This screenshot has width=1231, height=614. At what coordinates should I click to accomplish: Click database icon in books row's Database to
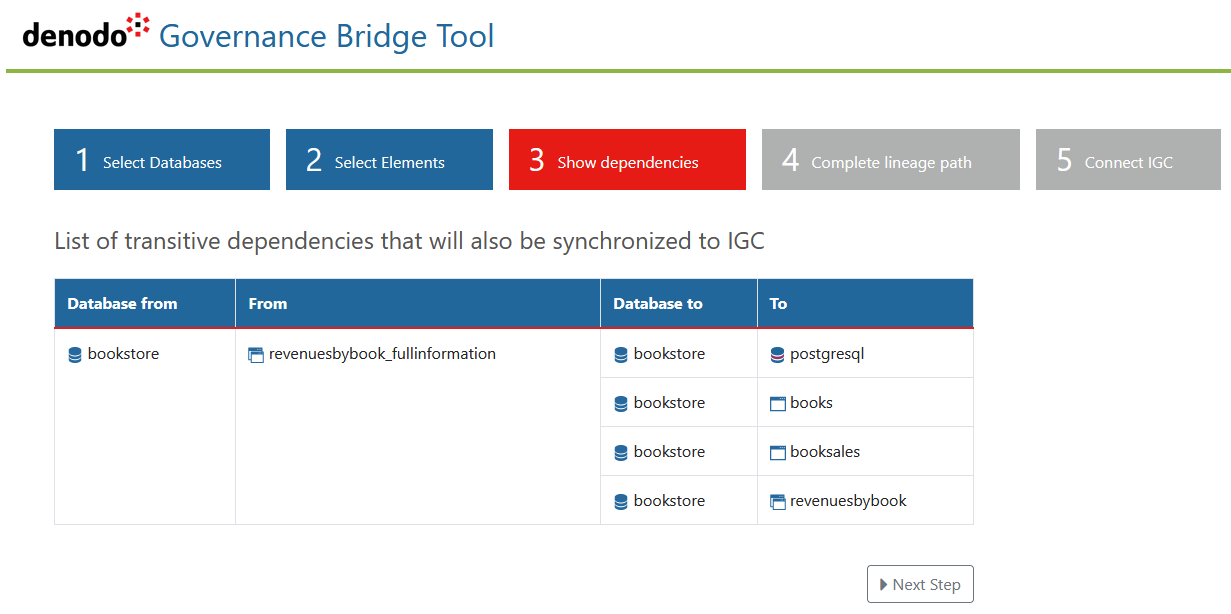pyautogui.click(x=621, y=404)
